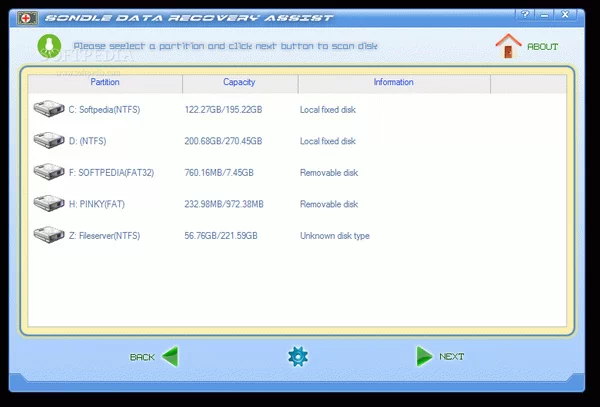Image resolution: width=600 pixels, height=407 pixels.
Task: Sort by the Capacity column header
Action: 239,82
